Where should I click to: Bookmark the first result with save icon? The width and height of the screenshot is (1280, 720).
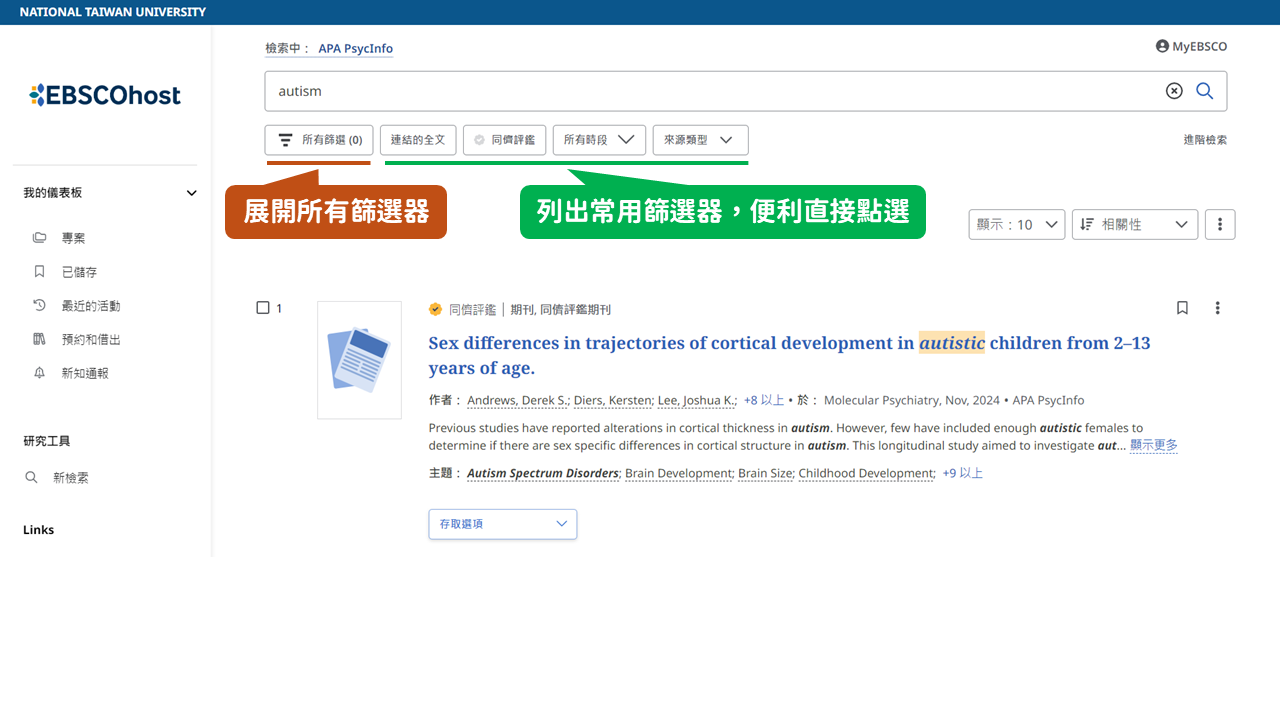(x=1182, y=308)
